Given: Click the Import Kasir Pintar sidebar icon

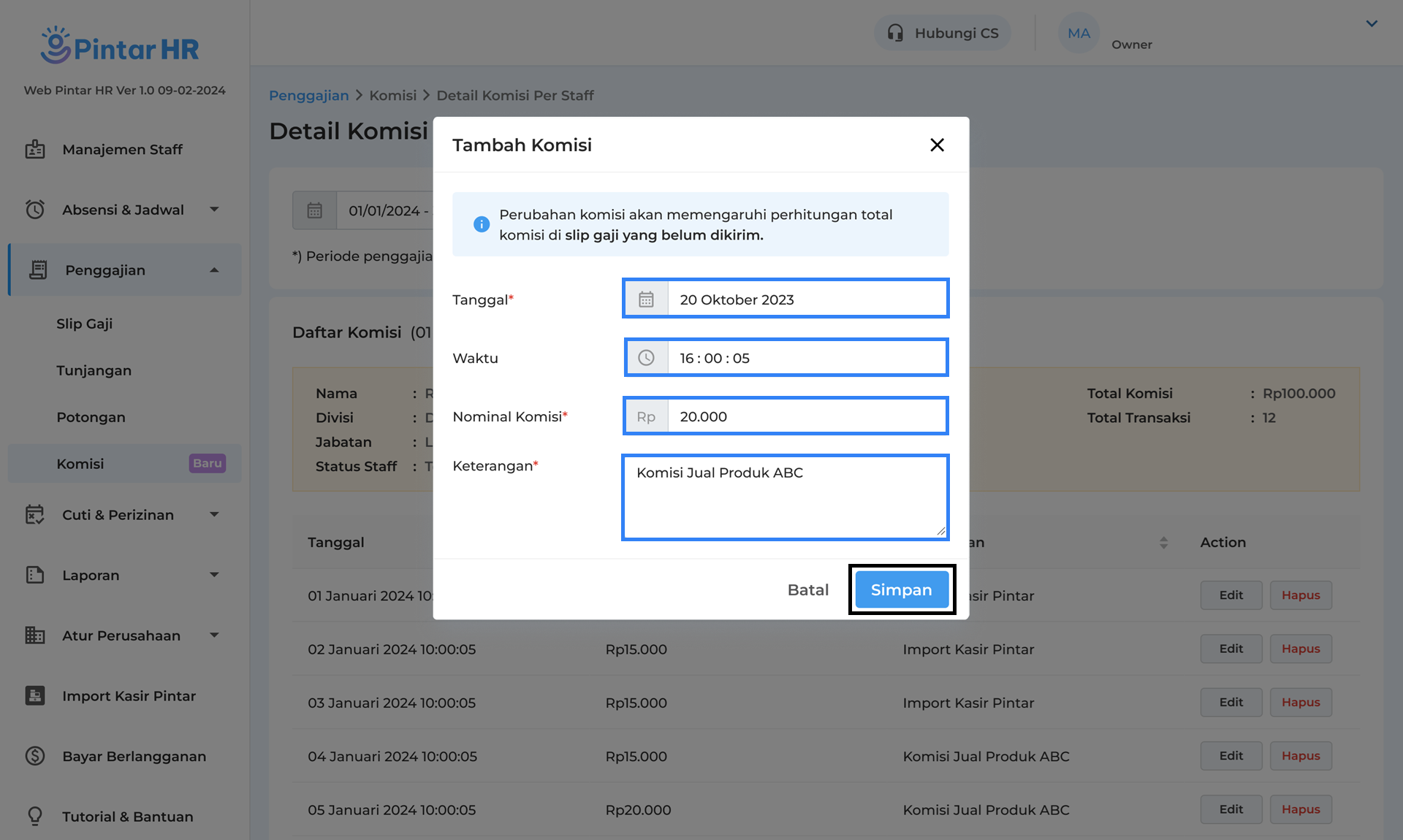Looking at the screenshot, I should [35, 696].
